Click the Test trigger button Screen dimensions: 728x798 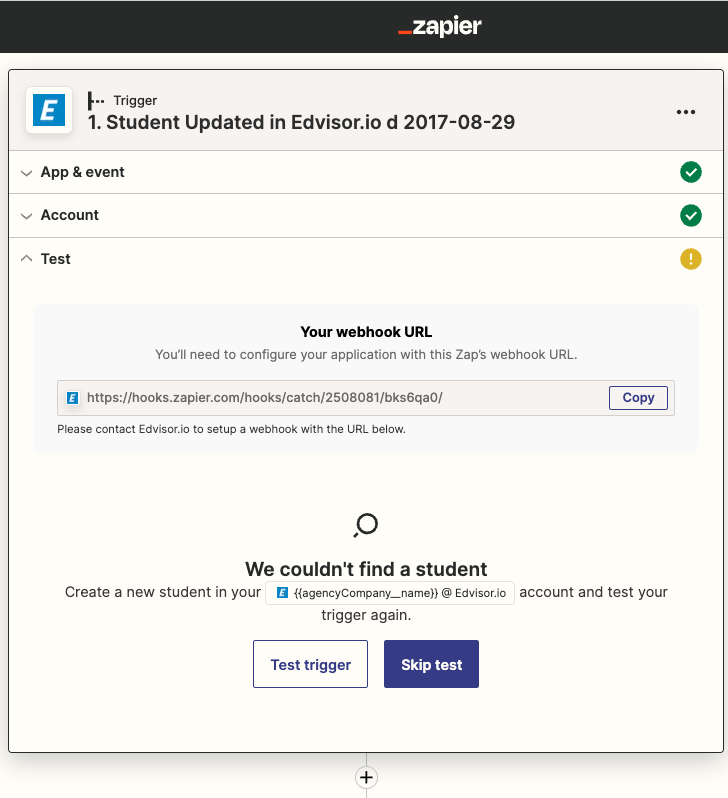pyautogui.click(x=310, y=664)
